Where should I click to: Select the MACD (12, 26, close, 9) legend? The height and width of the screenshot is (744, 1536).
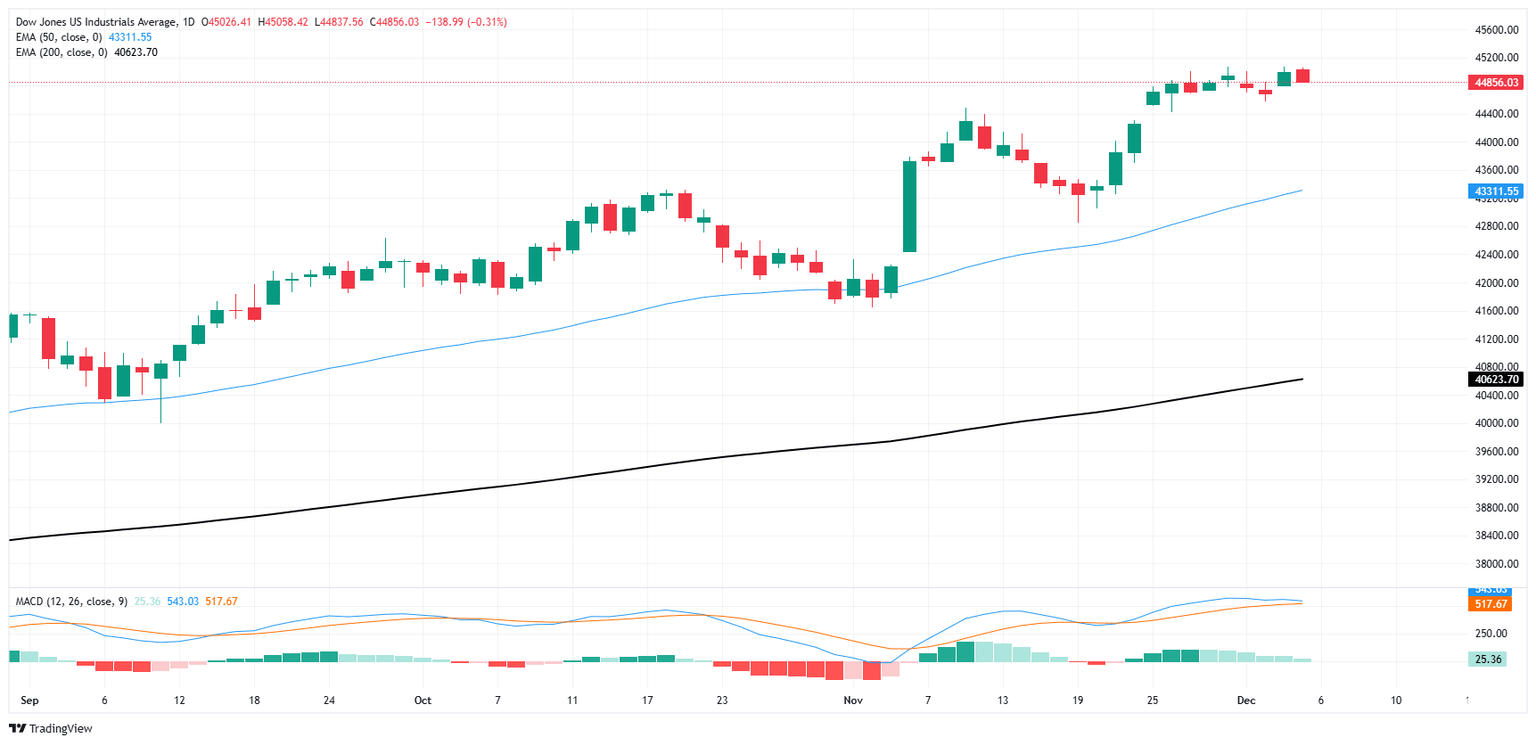pos(70,601)
